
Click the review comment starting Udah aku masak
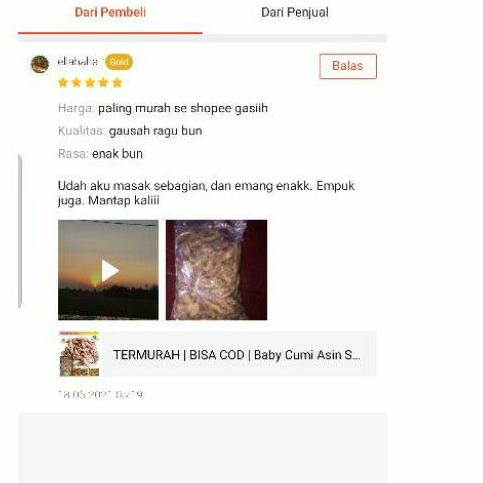[x=206, y=193]
